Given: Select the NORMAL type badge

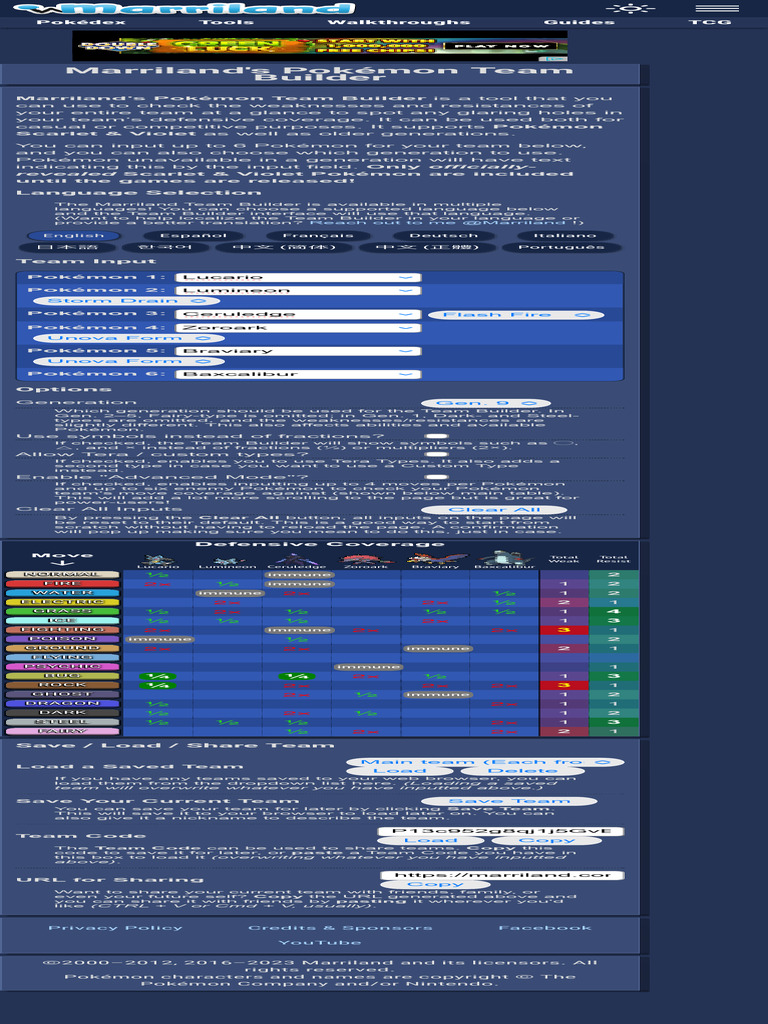Looking at the screenshot, I should click(x=63, y=575).
